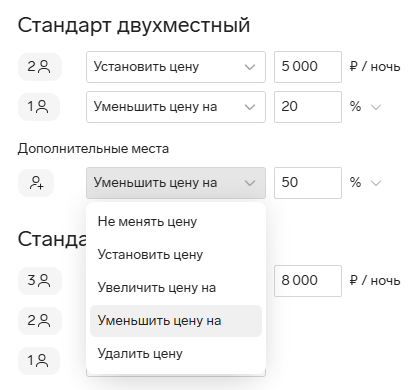
Task: Click the 50 percent extra beds field
Action: point(308,183)
